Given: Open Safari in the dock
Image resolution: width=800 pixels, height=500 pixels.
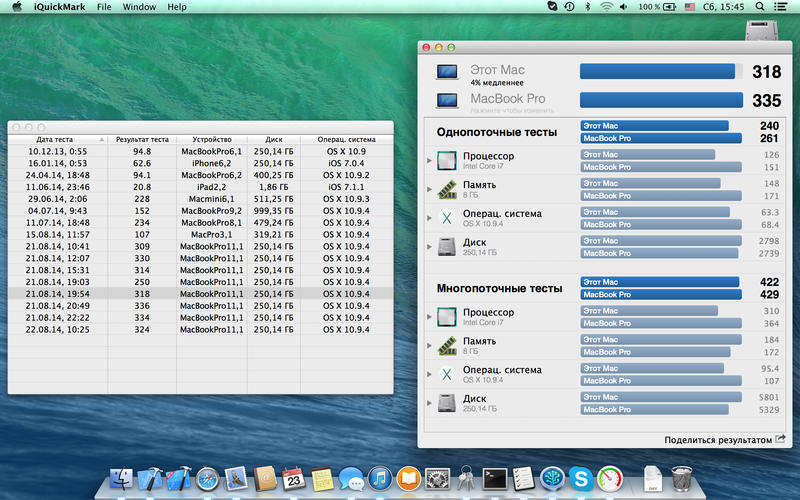Looking at the screenshot, I should tap(207, 479).
